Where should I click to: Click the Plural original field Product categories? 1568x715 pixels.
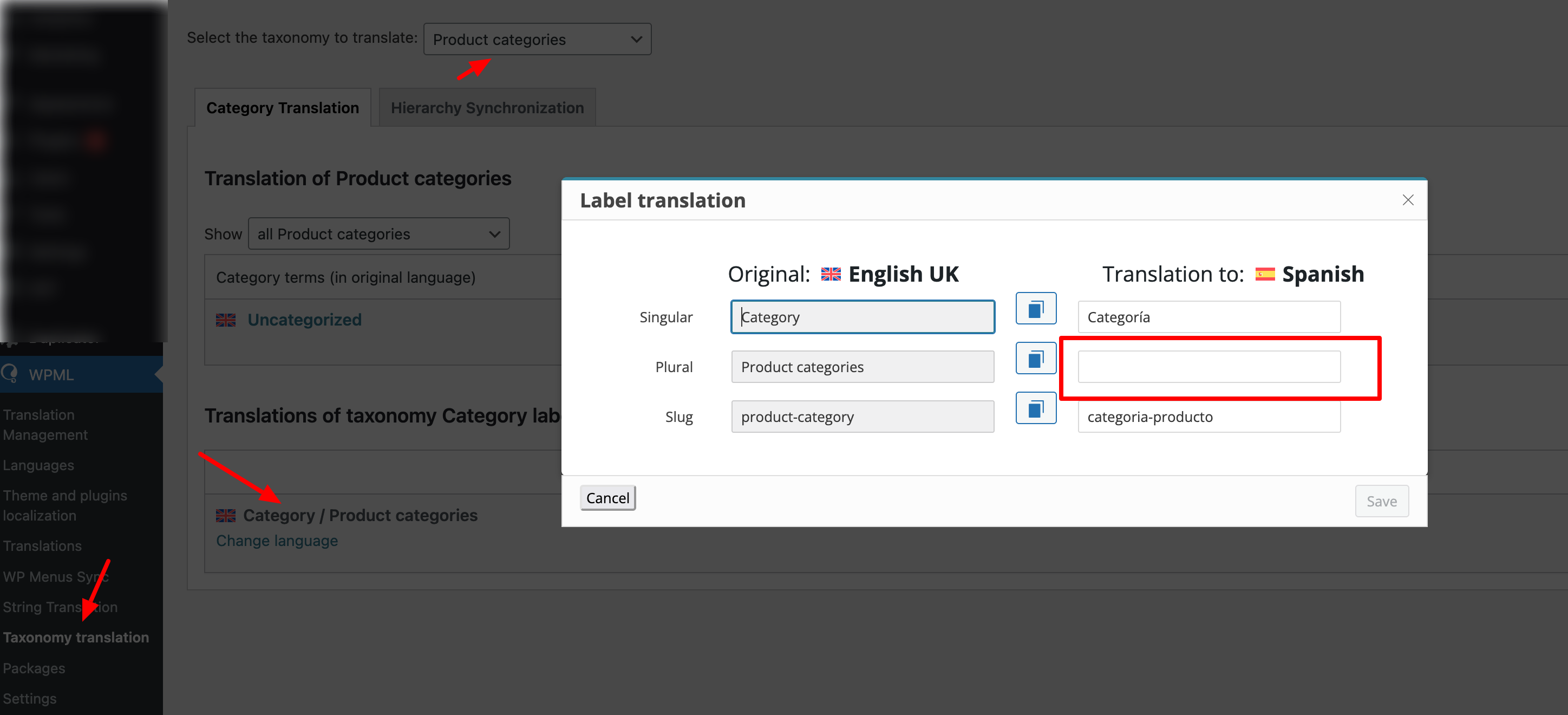pos(863,367)
